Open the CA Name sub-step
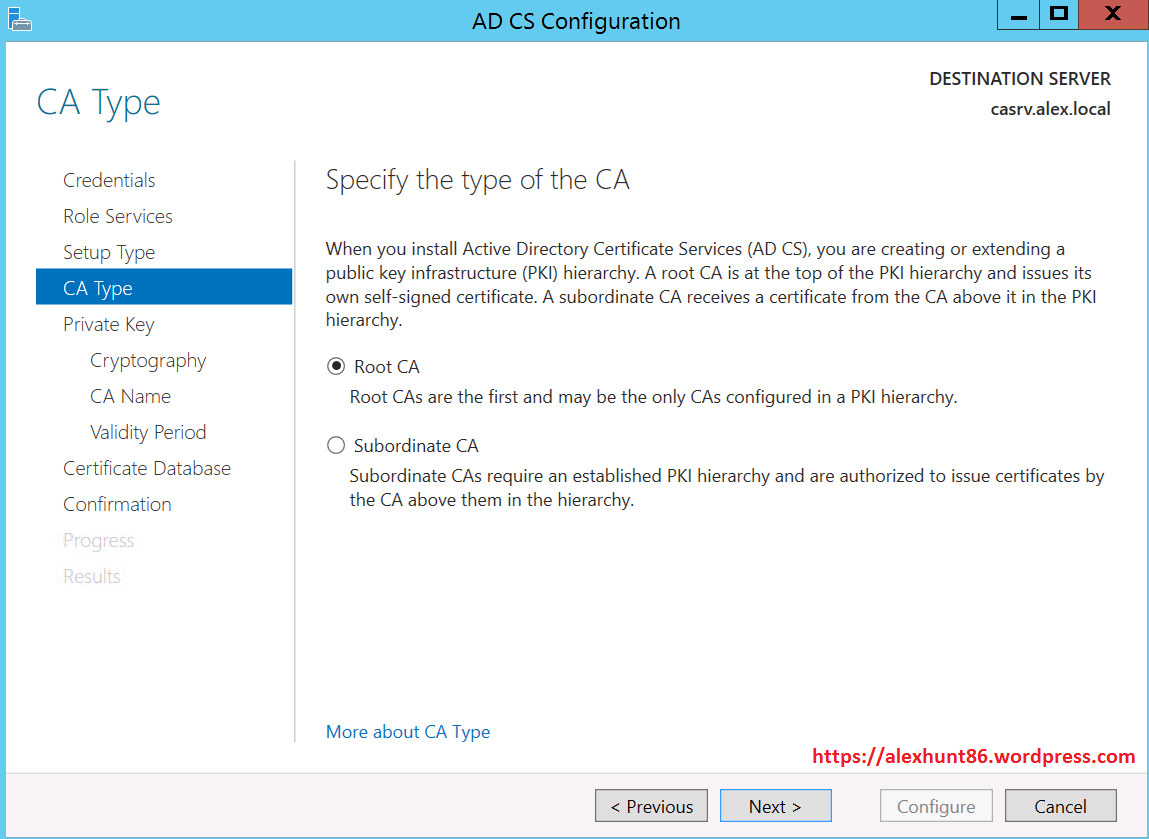 click(x=130, y=396)
